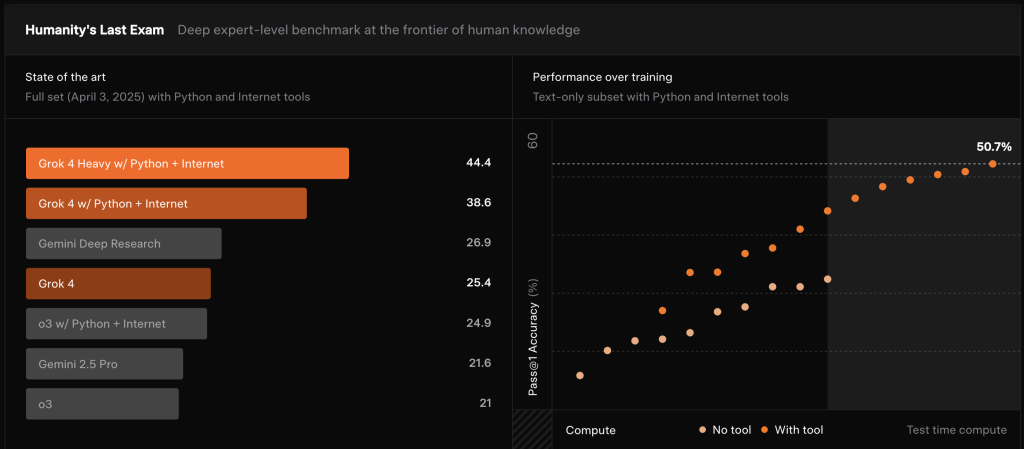Click the data point labeled 50.7%
This screenshot has width=1024, height=449.
click(x=992, y=164)
